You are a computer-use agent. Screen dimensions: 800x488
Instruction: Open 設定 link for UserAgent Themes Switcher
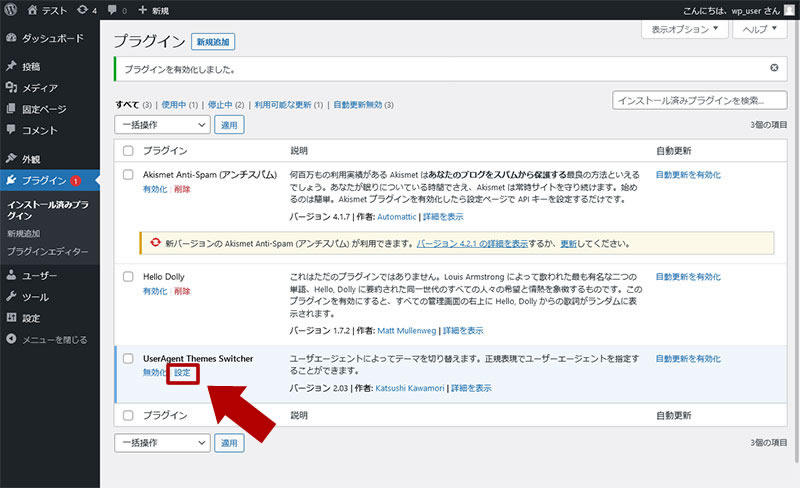182,373
